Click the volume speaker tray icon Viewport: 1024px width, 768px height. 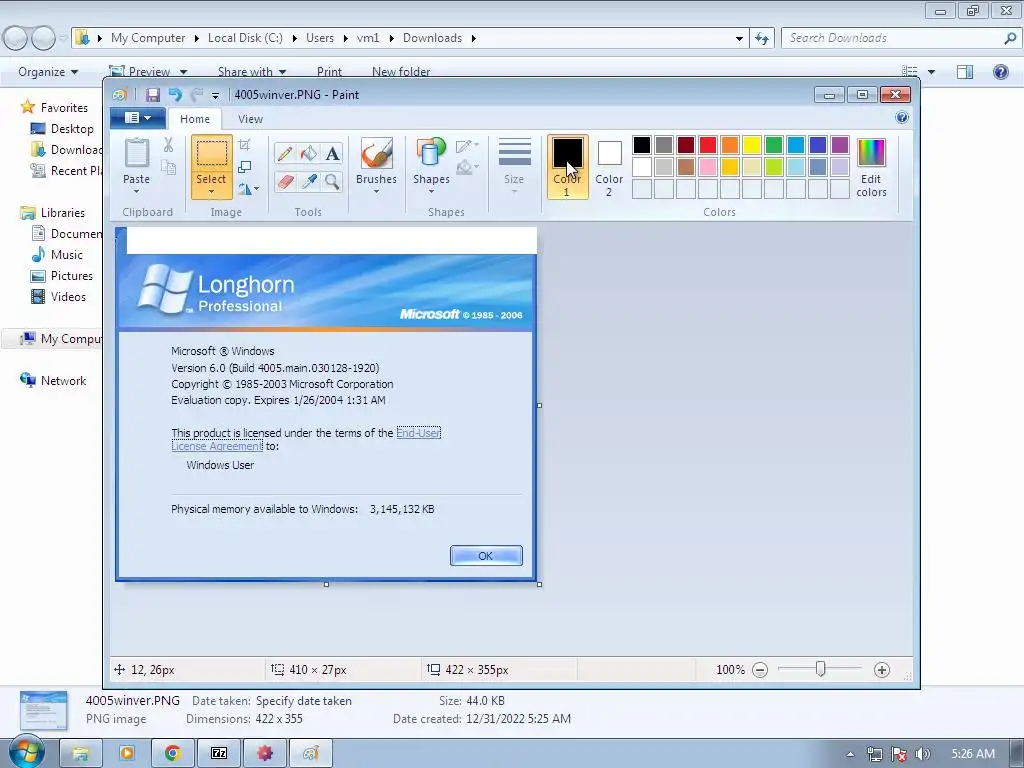coord(923,754)
